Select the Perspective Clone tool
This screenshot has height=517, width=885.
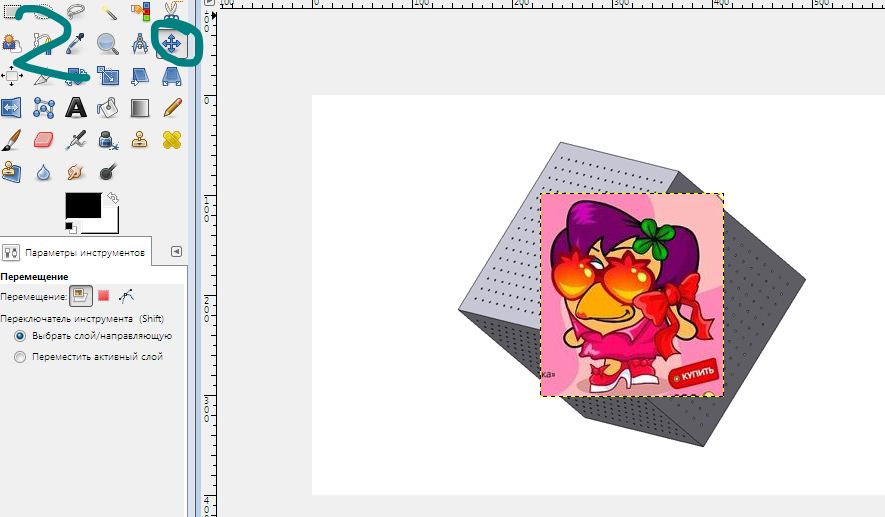[11, 172]
